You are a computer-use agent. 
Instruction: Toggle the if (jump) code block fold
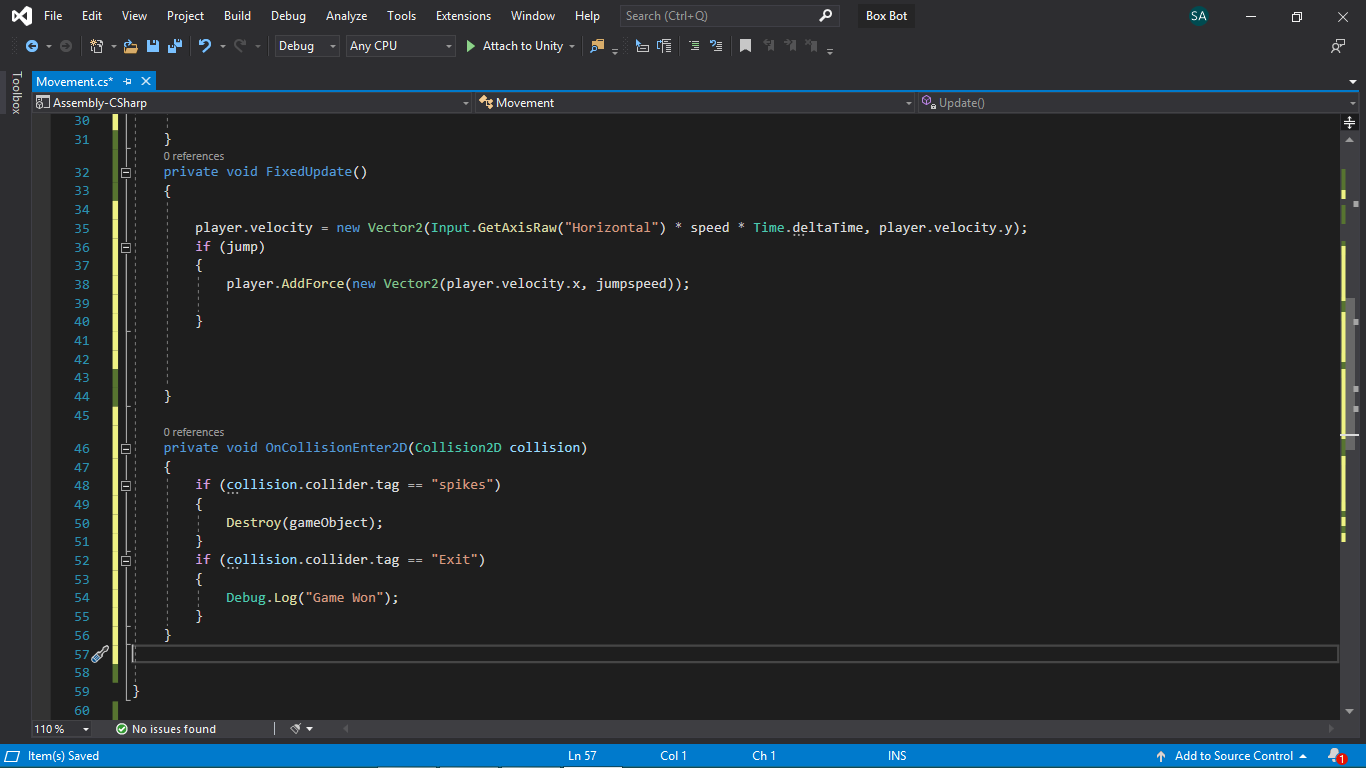coord(126,247)
